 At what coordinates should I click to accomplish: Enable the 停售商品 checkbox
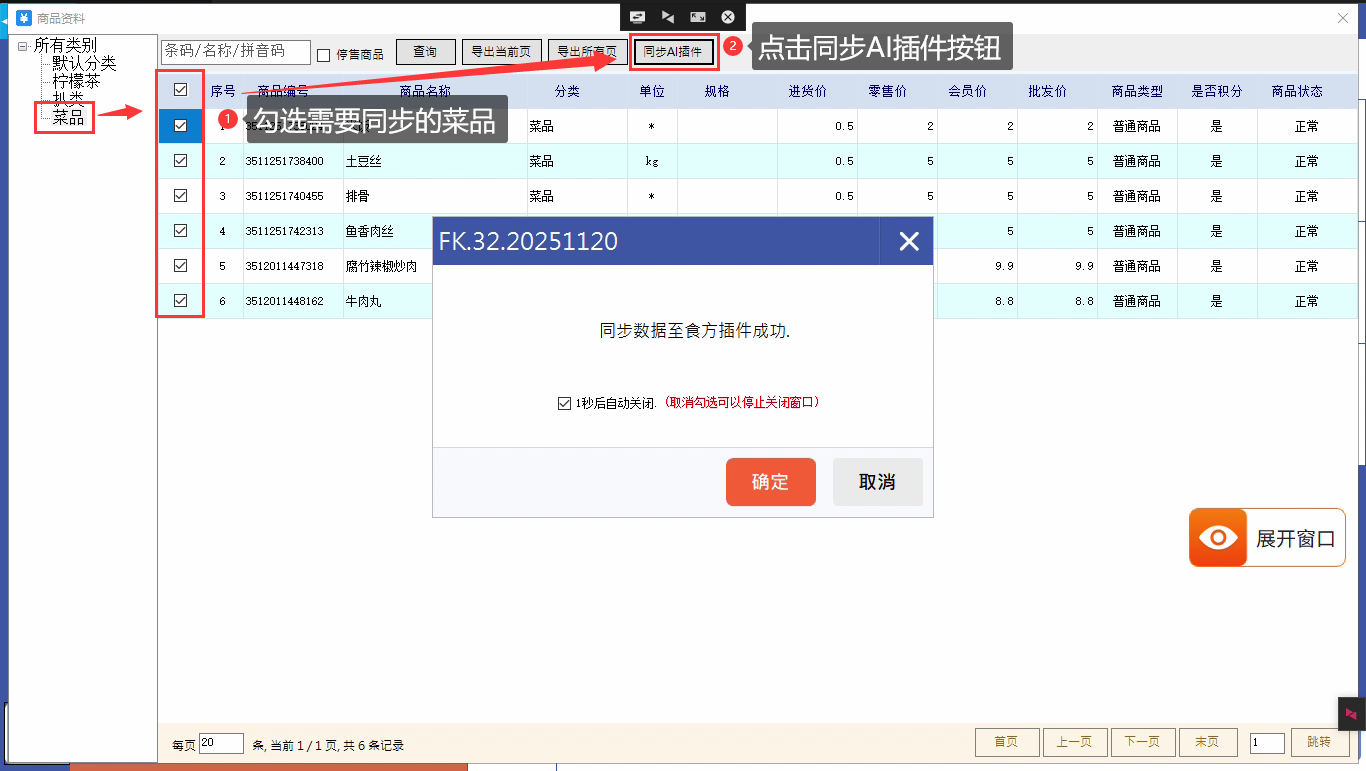tap(324, 55)
